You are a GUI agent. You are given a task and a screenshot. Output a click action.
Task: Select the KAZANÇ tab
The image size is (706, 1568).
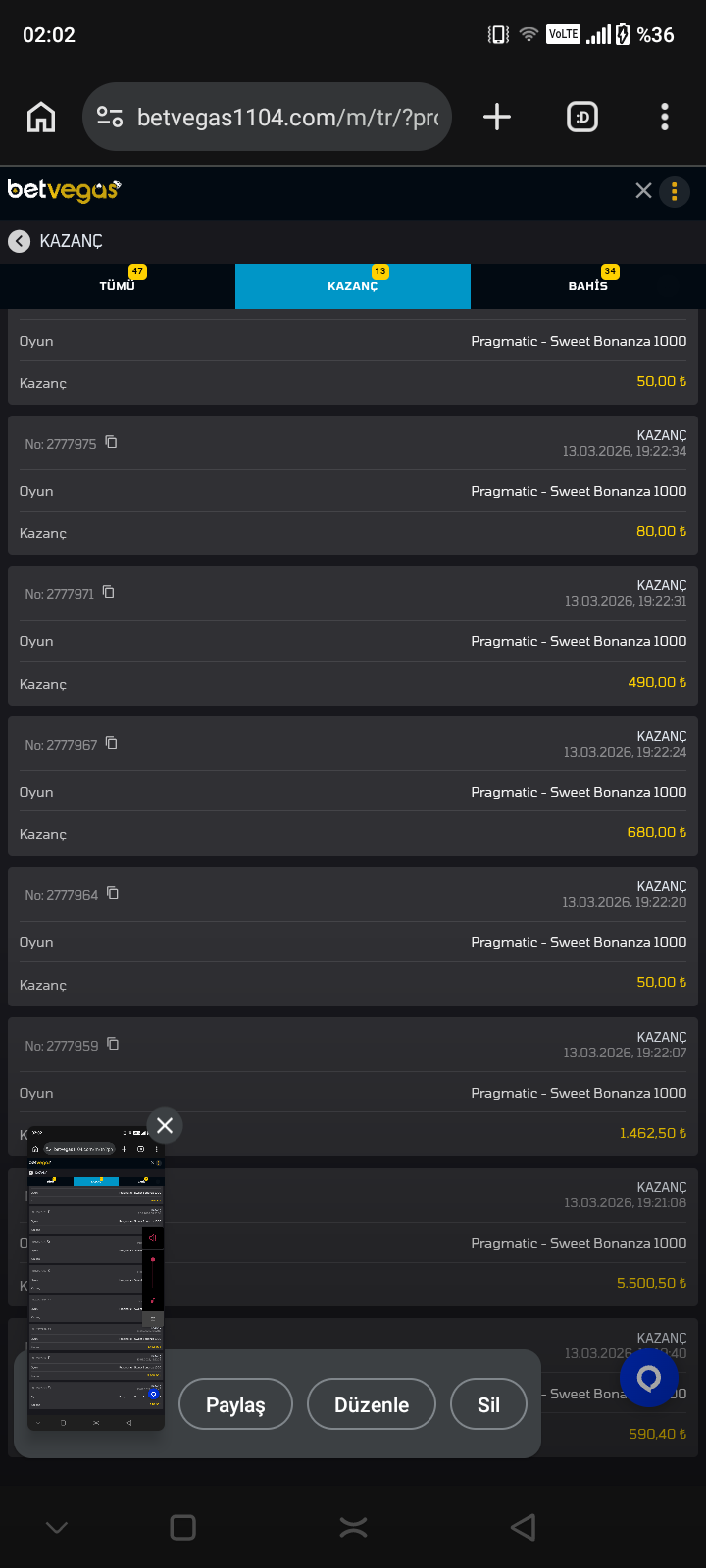click(x=353, y=286)
